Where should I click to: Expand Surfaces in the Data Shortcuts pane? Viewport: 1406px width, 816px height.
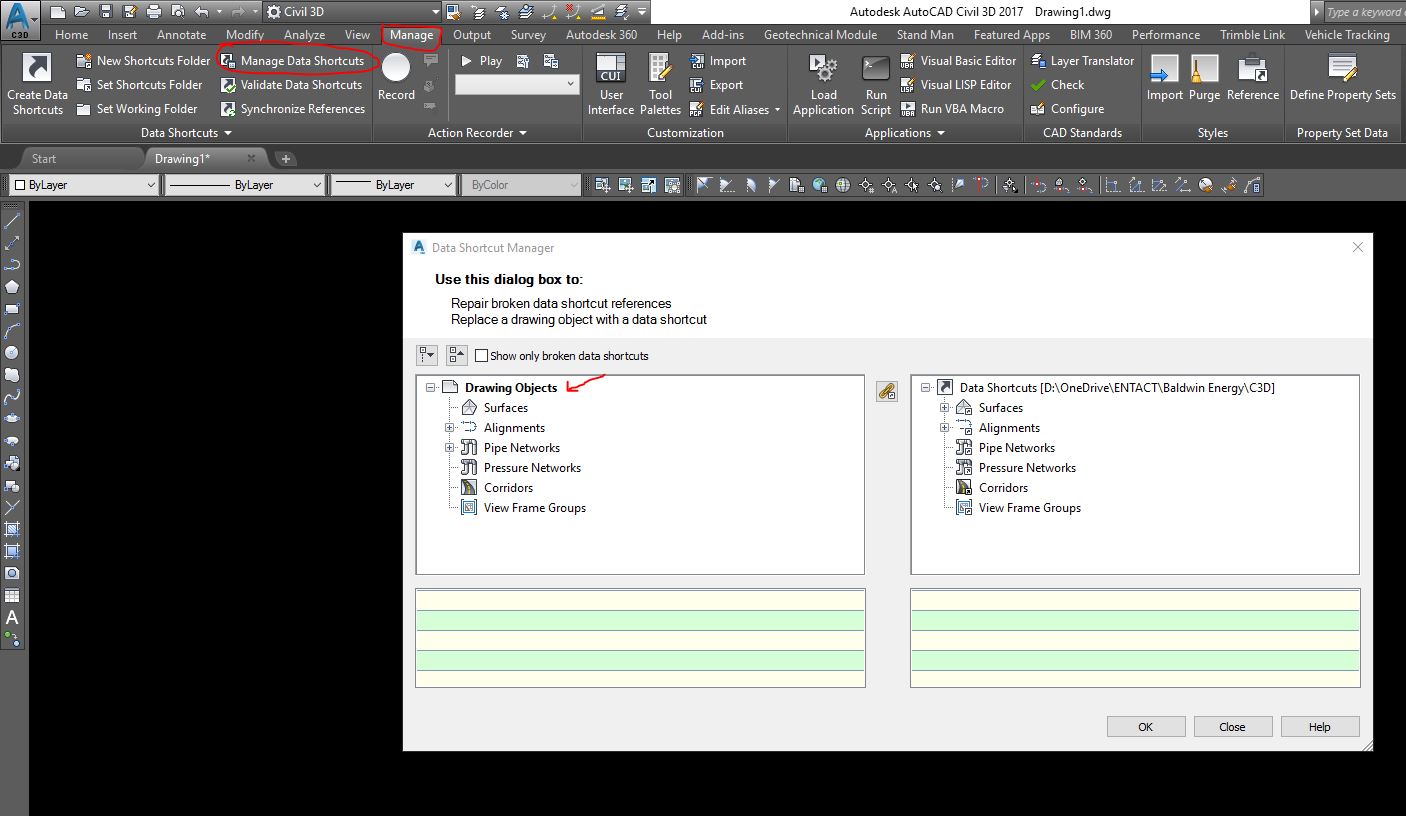click(945, 407)
